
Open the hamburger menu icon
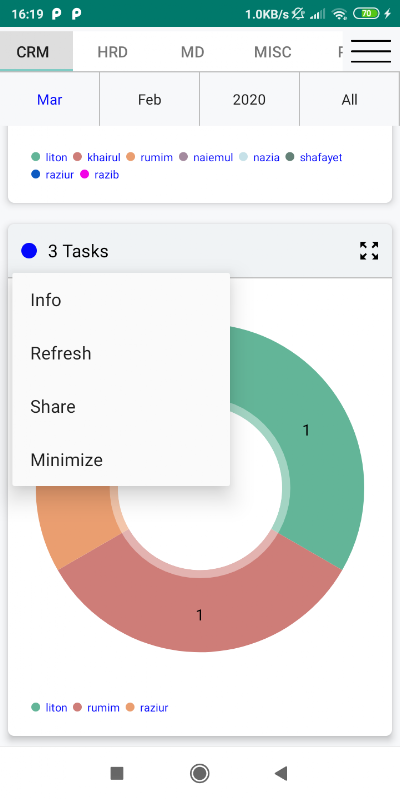tap(371, 51)
